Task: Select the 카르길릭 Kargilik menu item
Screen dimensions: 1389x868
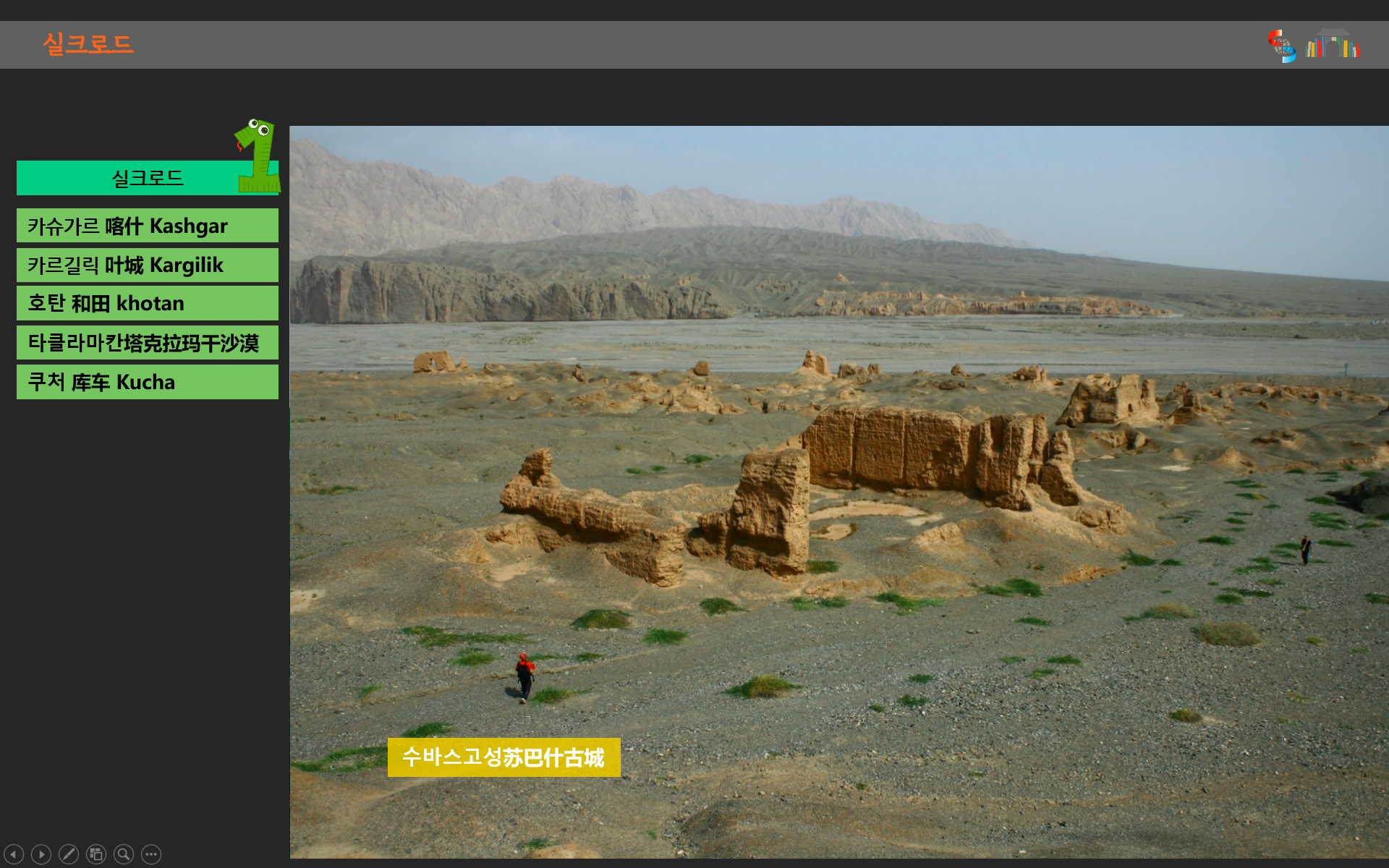Action: (x=147, y=265)
